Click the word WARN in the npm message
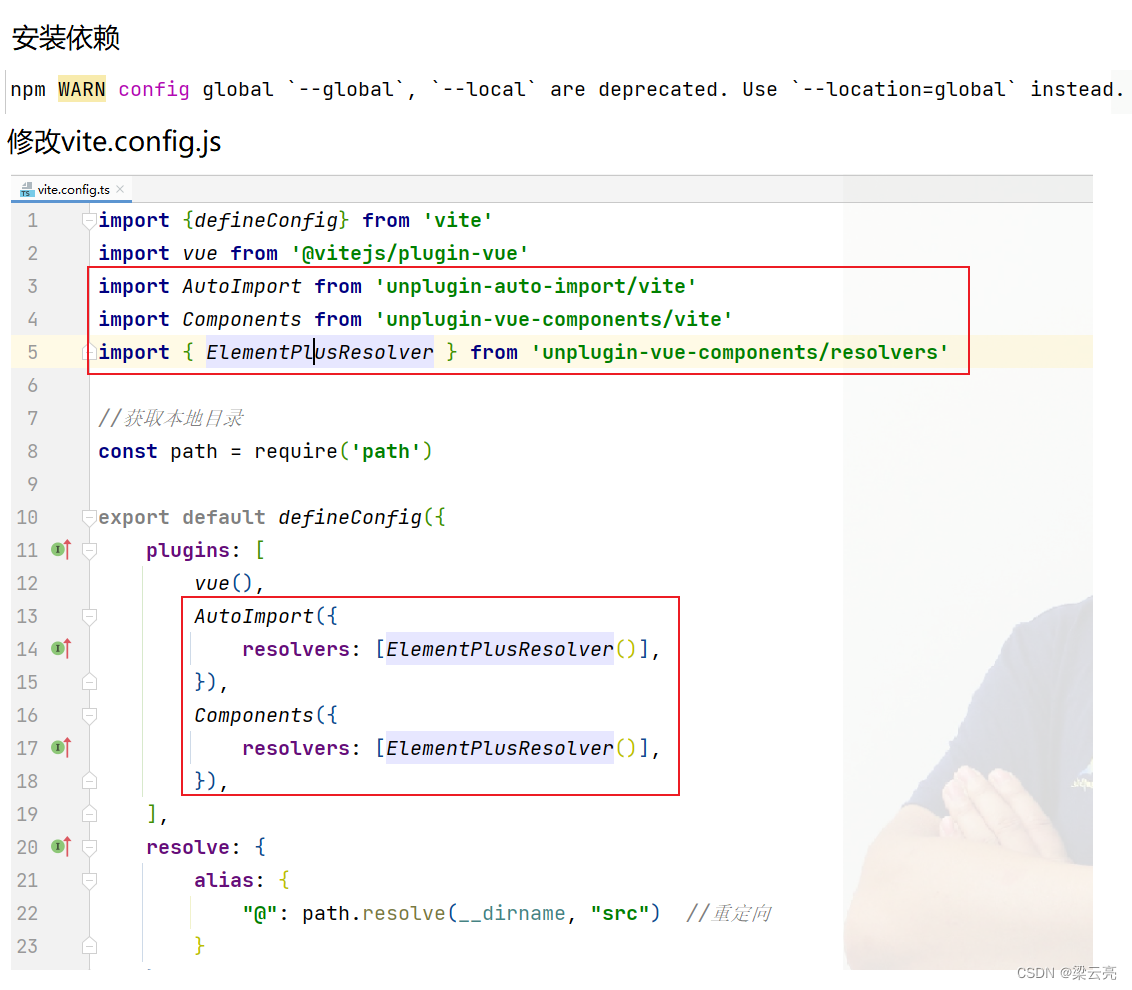 [82, 90]
